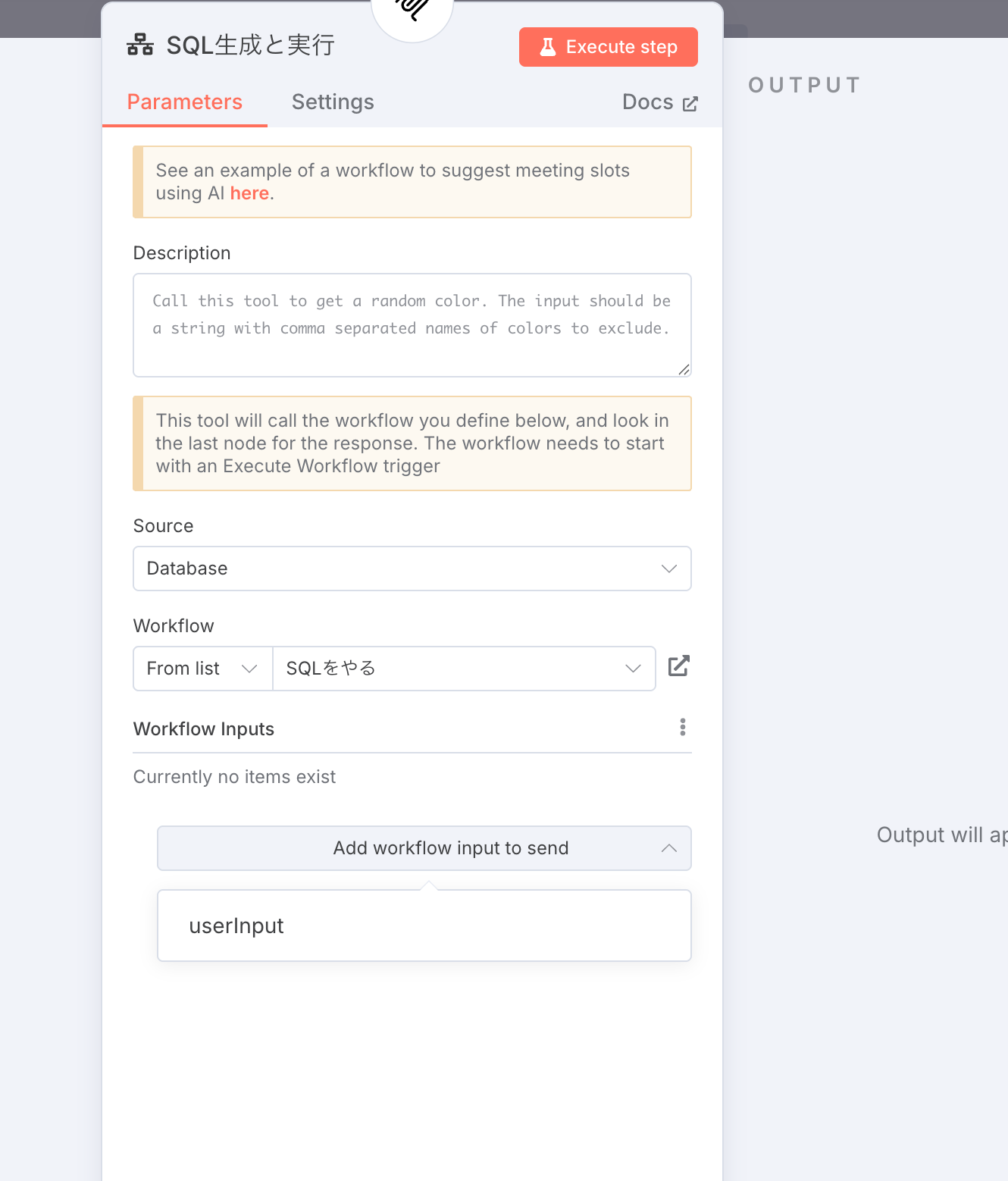Switch to the Parameters tab
The width and height of the screenshot is (1008, 1181).
[x=185, y=102]
